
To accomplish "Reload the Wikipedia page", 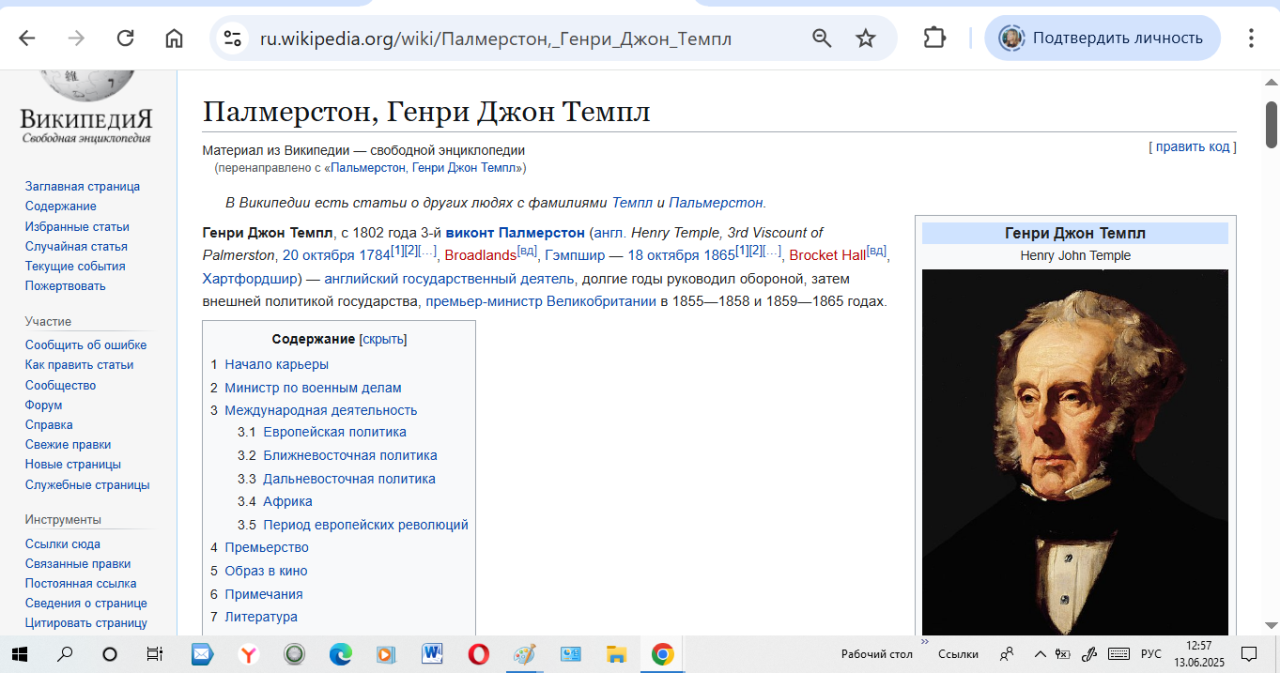I will (x=125, y=38).
